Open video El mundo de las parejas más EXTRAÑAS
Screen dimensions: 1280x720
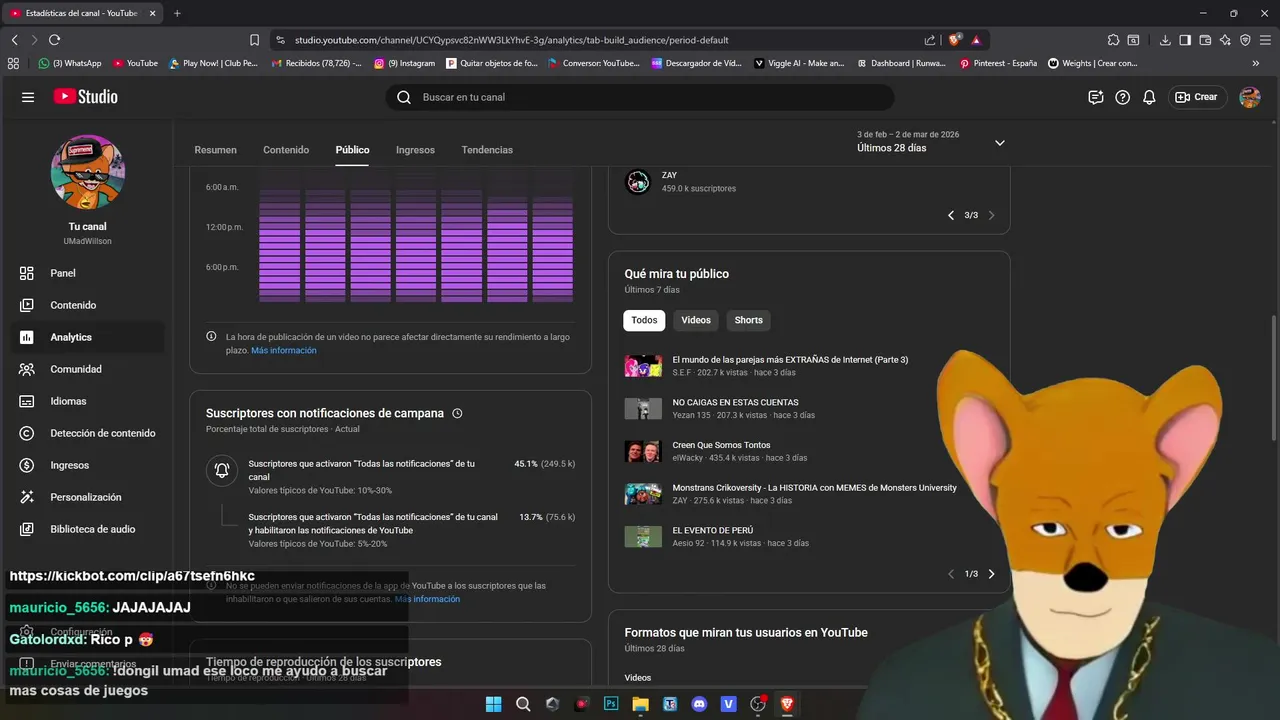pos(790,360)
